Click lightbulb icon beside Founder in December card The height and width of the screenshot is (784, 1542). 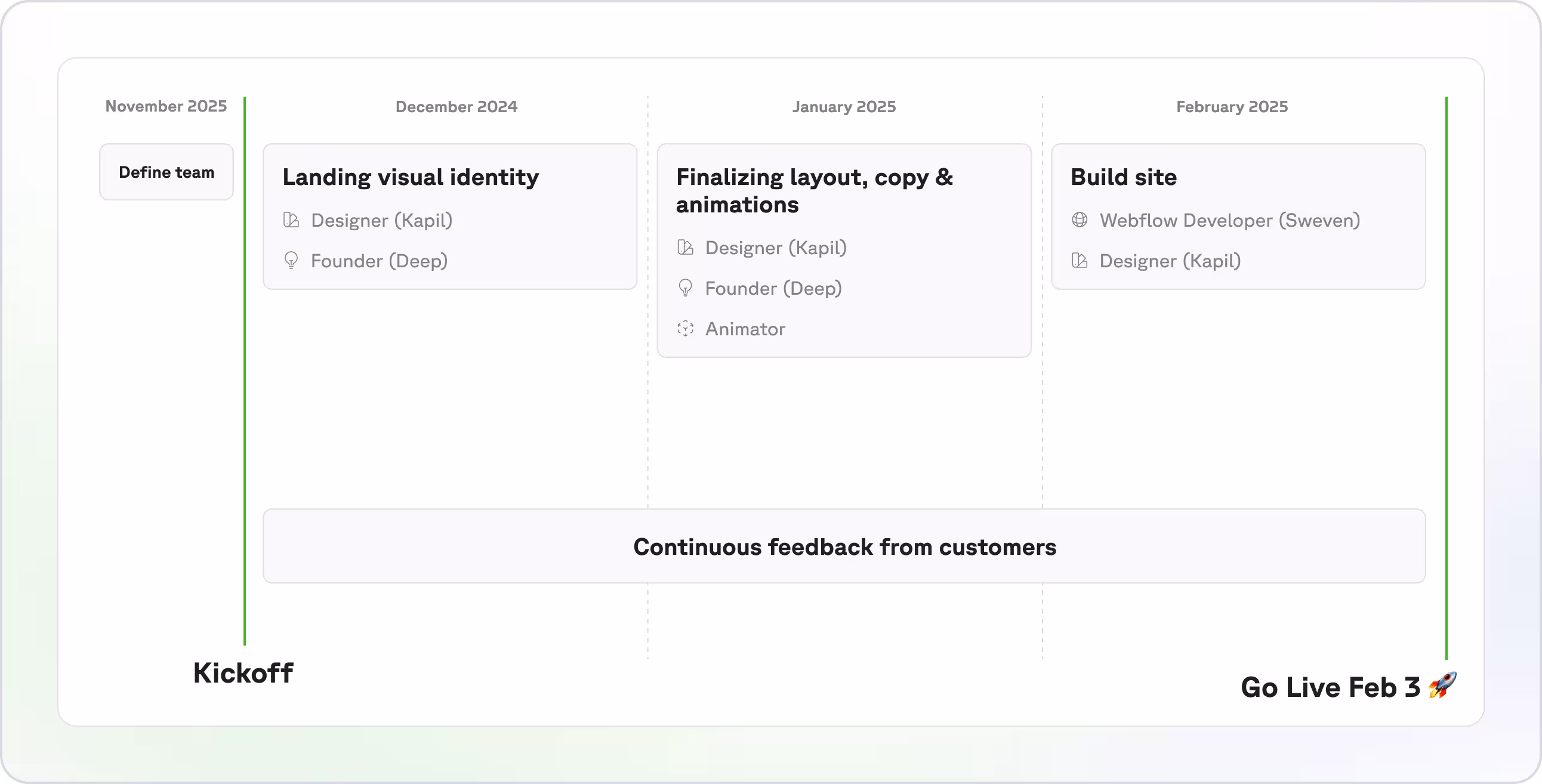click(x=291, y=260)
